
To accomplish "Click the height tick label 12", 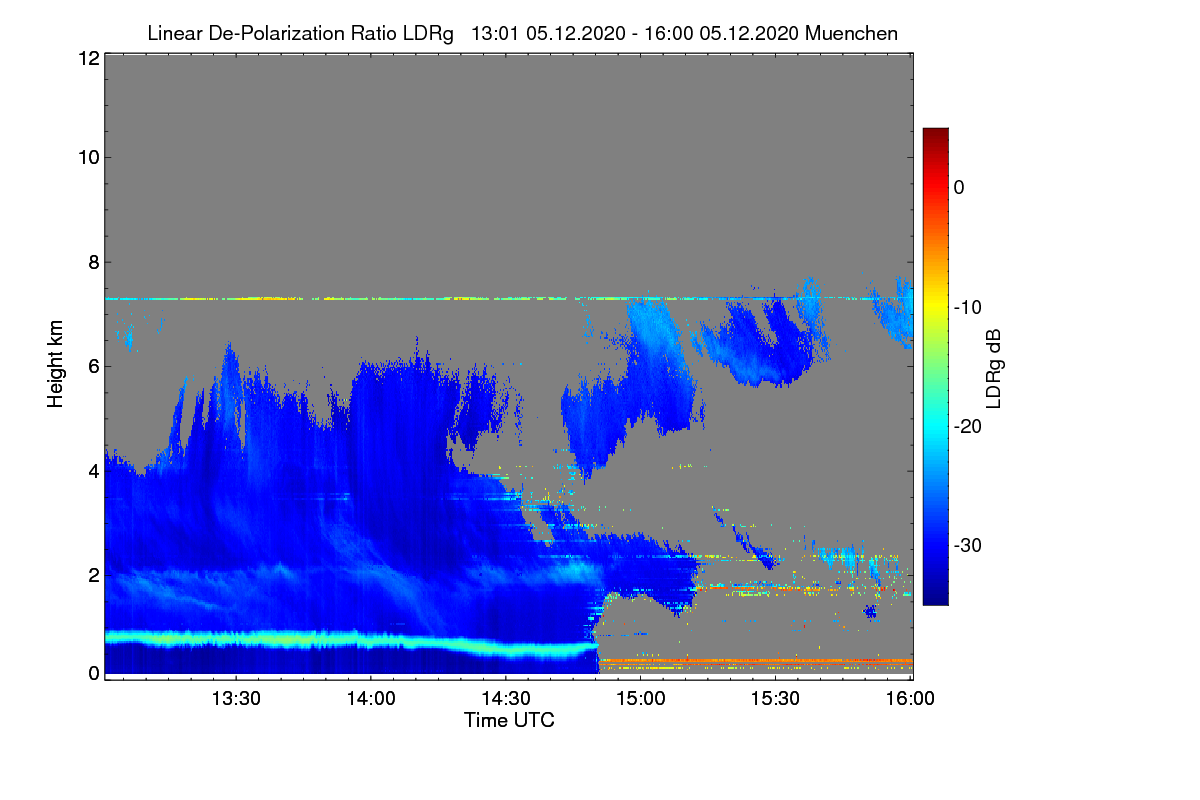I will [87, 59].
